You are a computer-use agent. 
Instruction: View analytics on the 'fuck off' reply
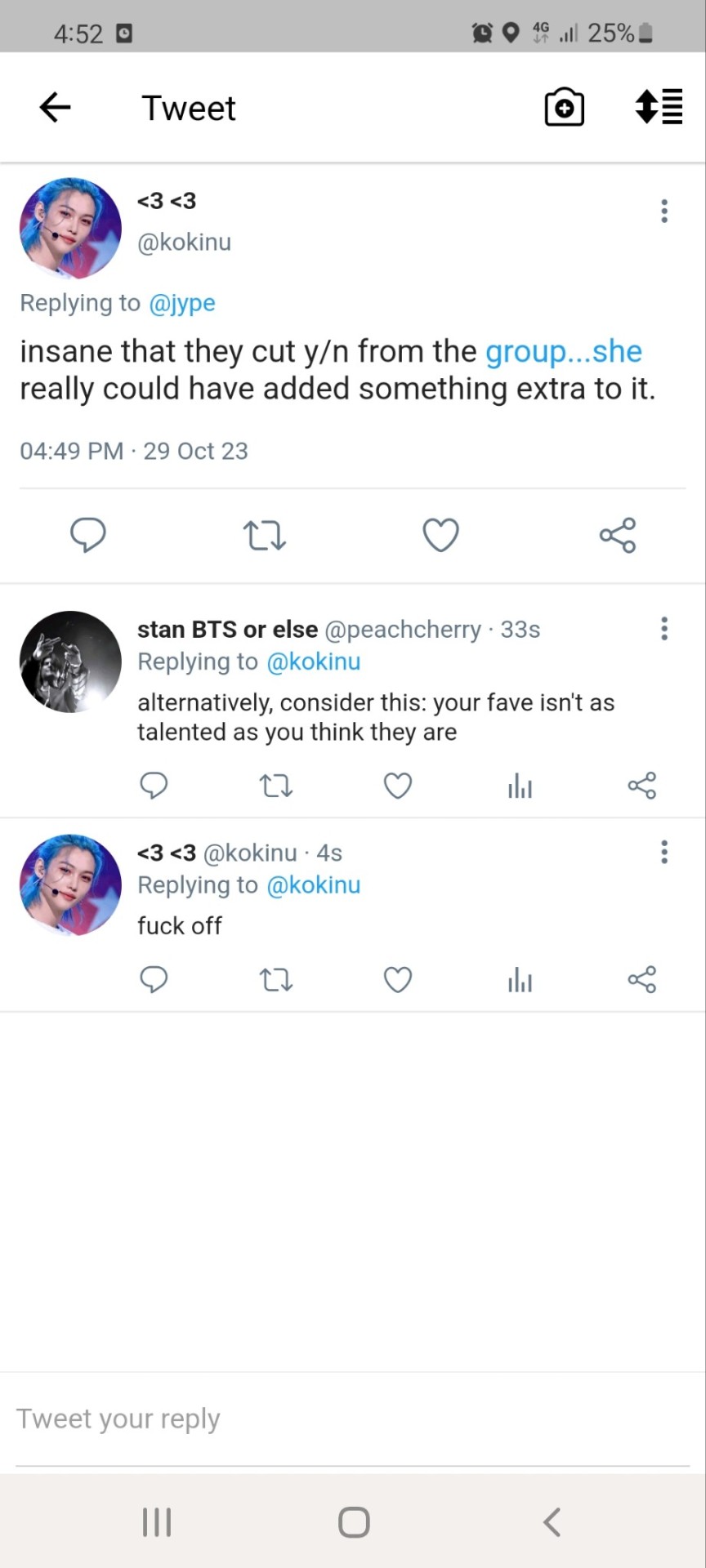pyautogui.click(x=520, y=980)
